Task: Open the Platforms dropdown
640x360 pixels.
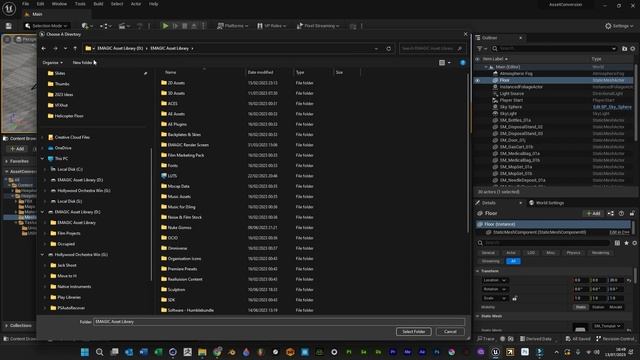Action: point(233,26)
